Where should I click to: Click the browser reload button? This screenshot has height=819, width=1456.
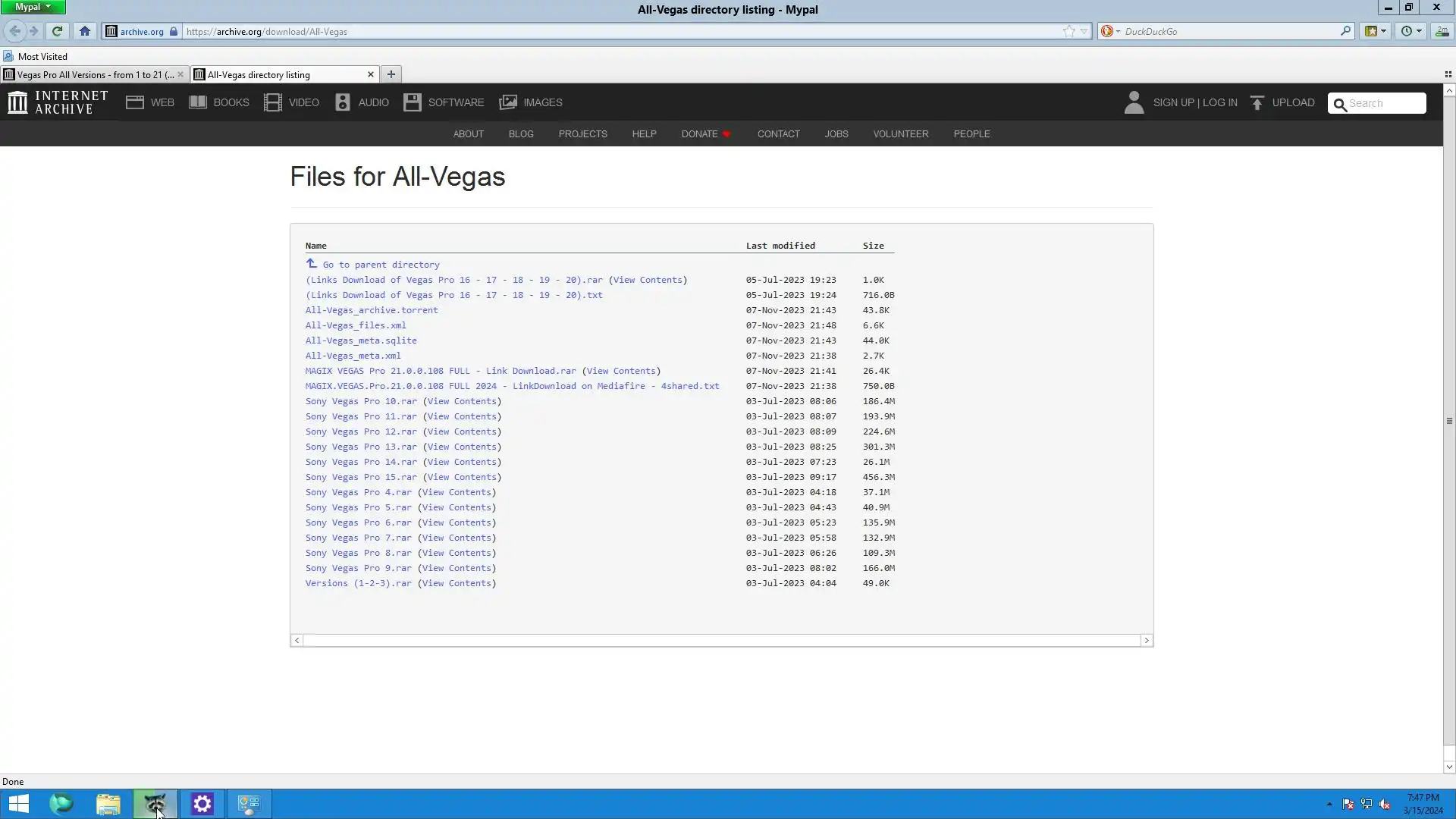(57, 31)
